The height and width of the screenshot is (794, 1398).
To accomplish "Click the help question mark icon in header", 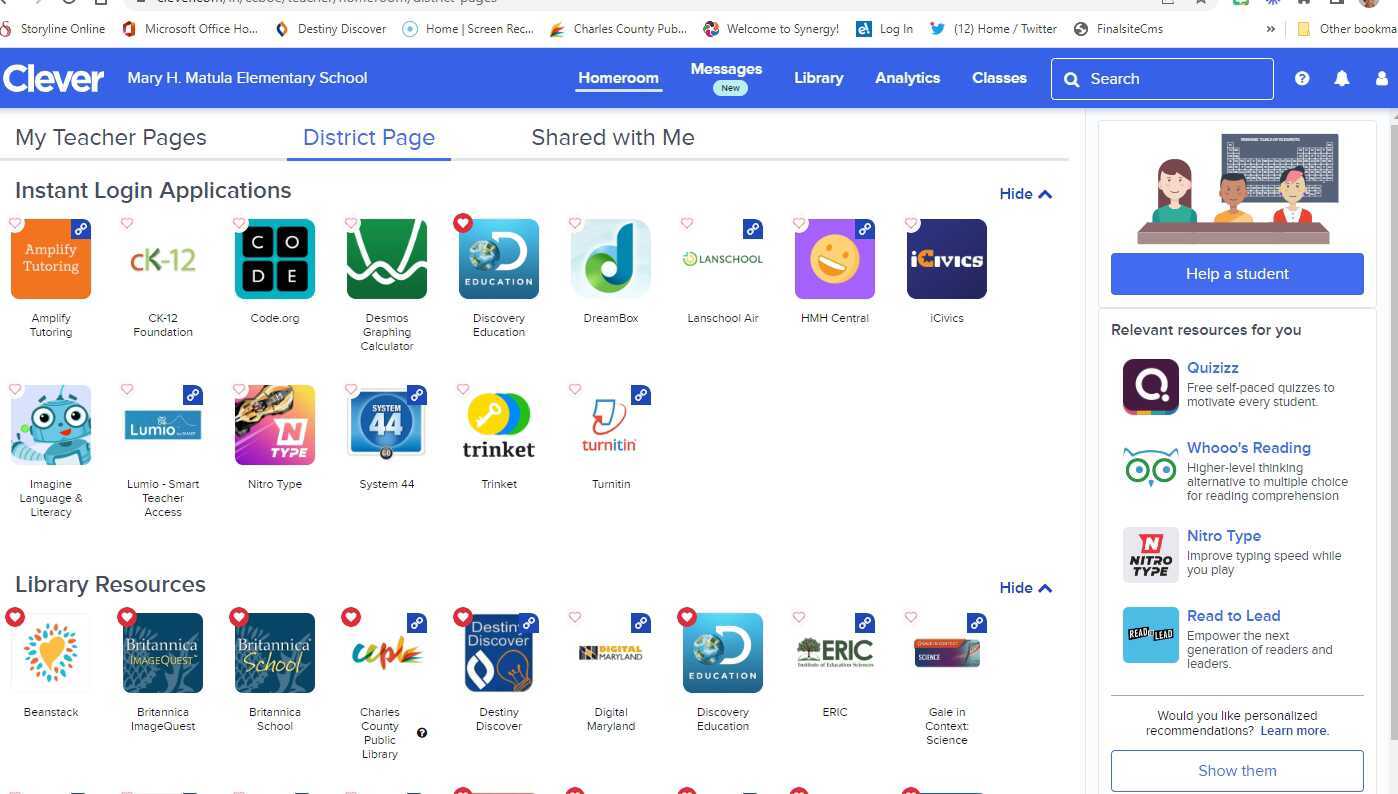I will 1302,78.
